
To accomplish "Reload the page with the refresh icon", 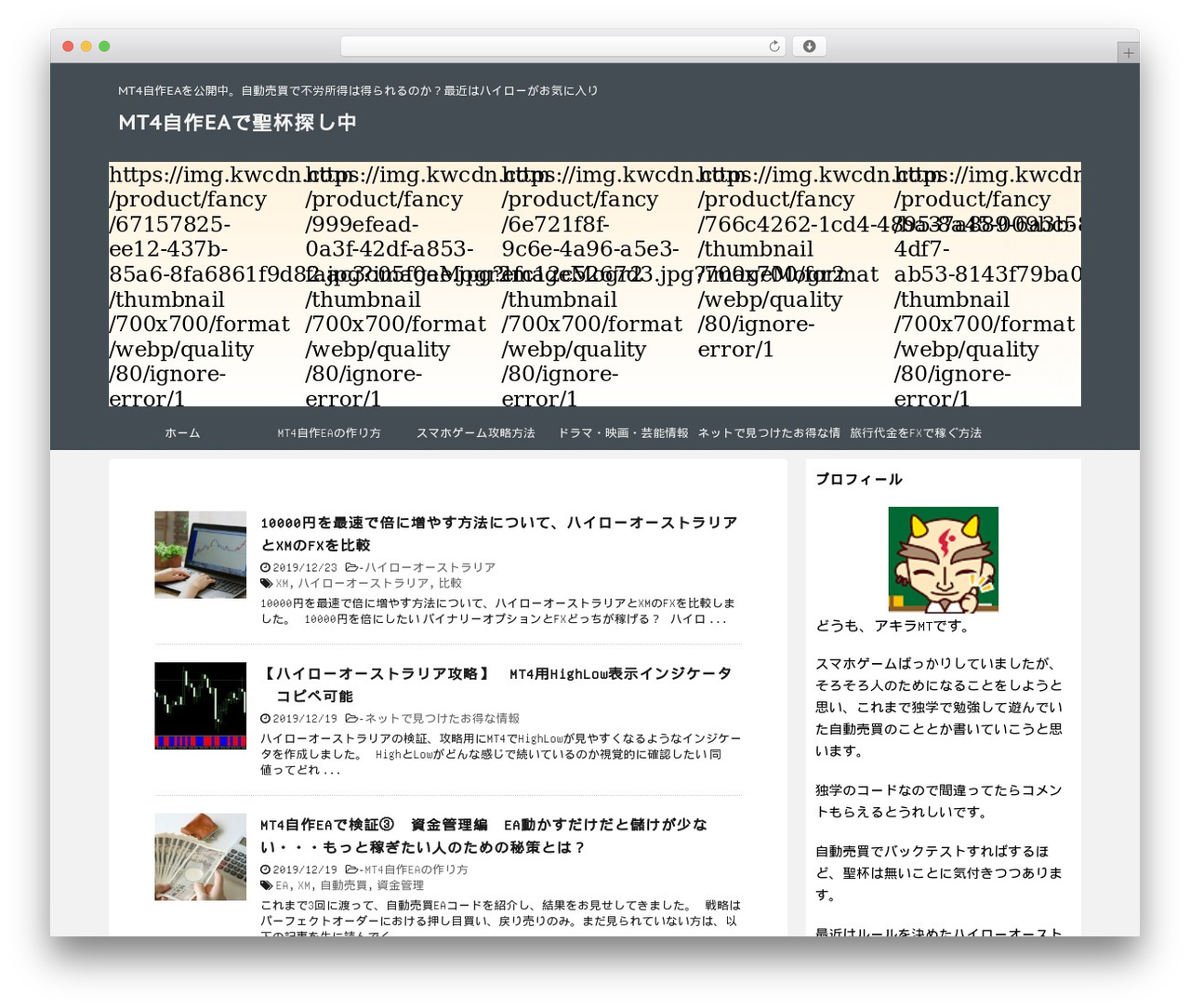I will pos(773,46).
